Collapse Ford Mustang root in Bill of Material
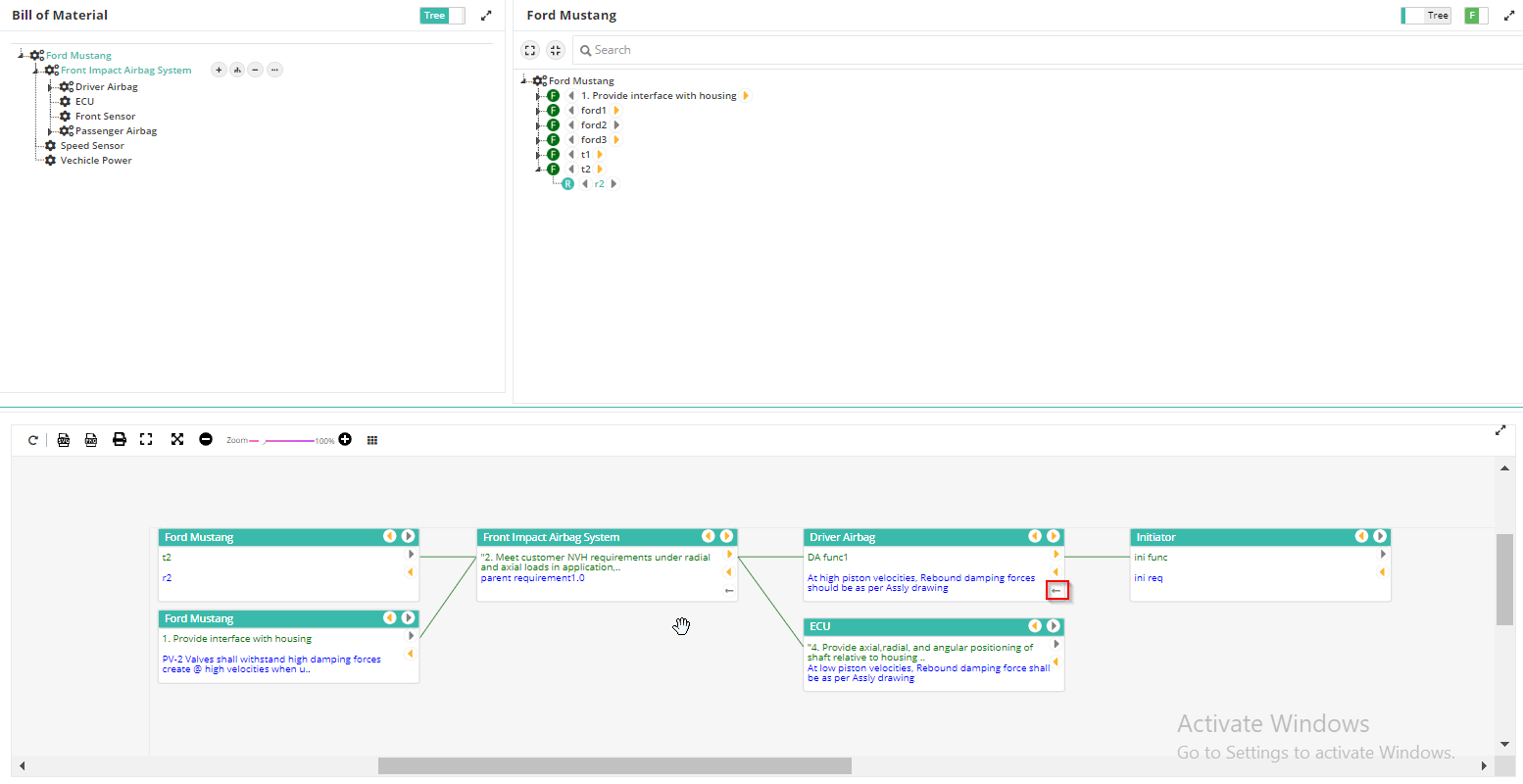This screenshot has height=784, width=1523. pyautogui.click(x=22, y=55)
